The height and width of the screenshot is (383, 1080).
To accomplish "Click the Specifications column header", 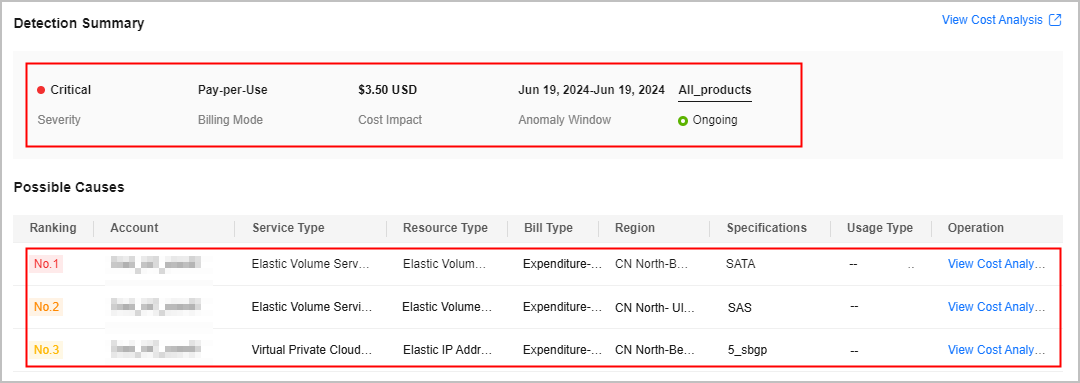I will pyautogui.click(x=767, y=228).
